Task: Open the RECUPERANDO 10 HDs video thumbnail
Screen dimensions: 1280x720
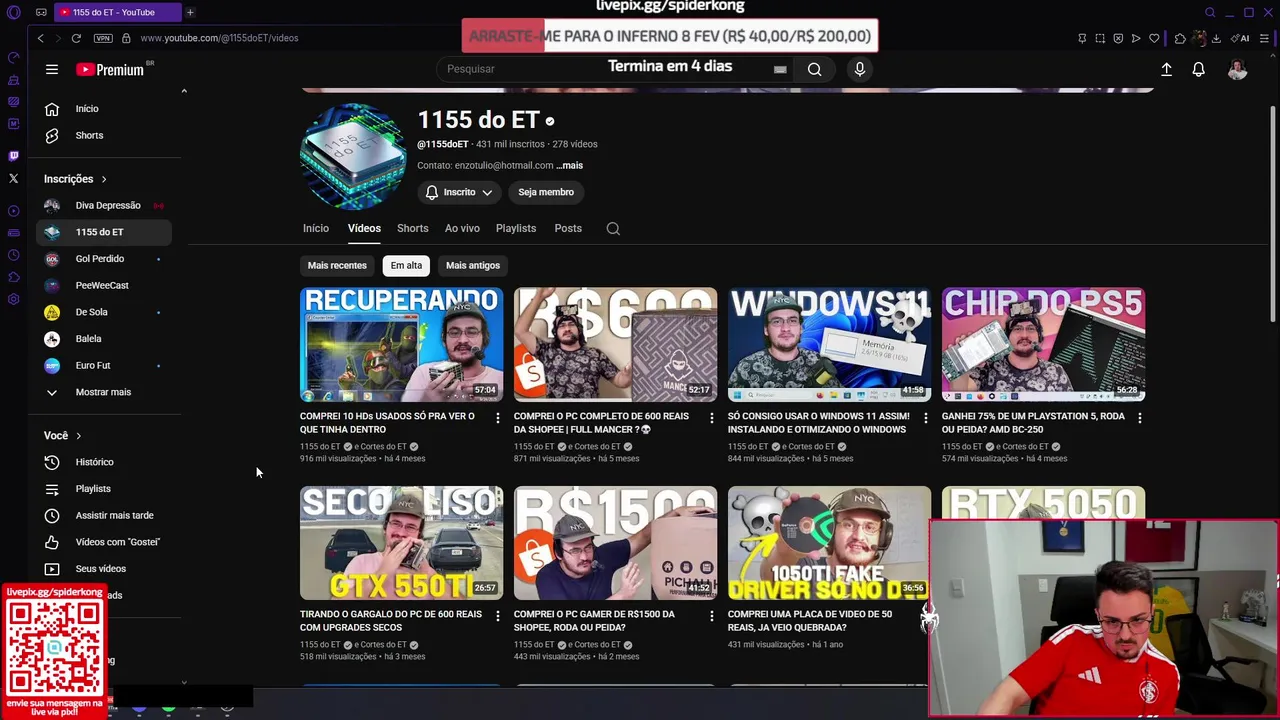Action: 401,345
